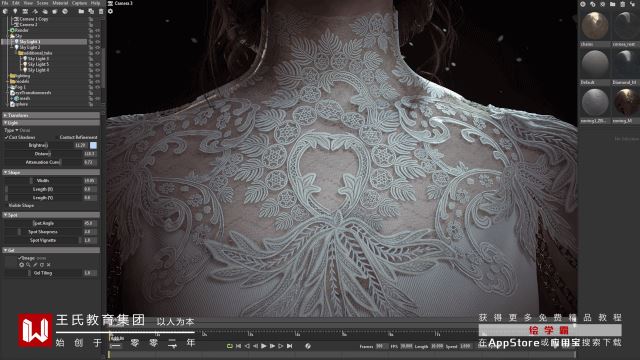Click the Frames value field in timeline
The height and width of the screenshot is (360, 640).
click(382, 346)
